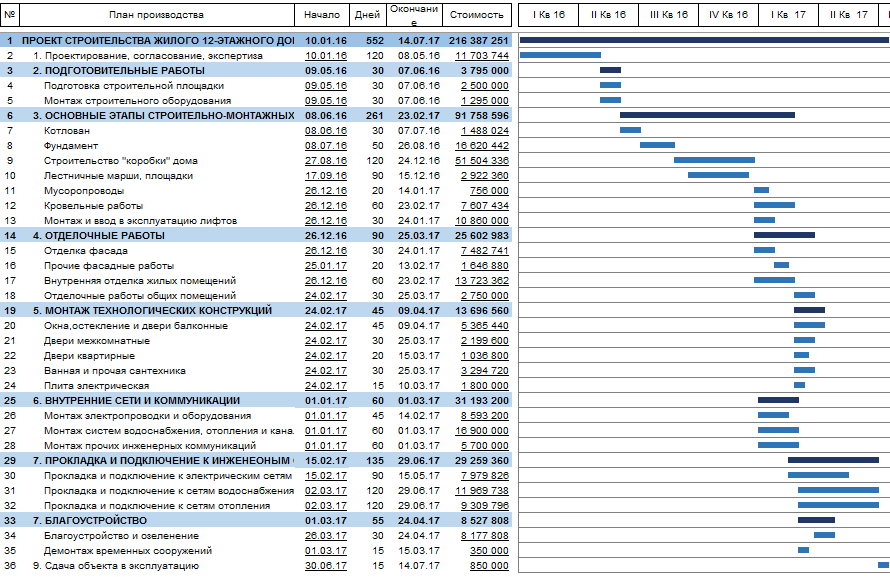Image resolution: width=890 pixels, height=577 pixels.
Task: Click task 'Монтаж электропроводки и оборудования'
Action: [x=148, y=416]
